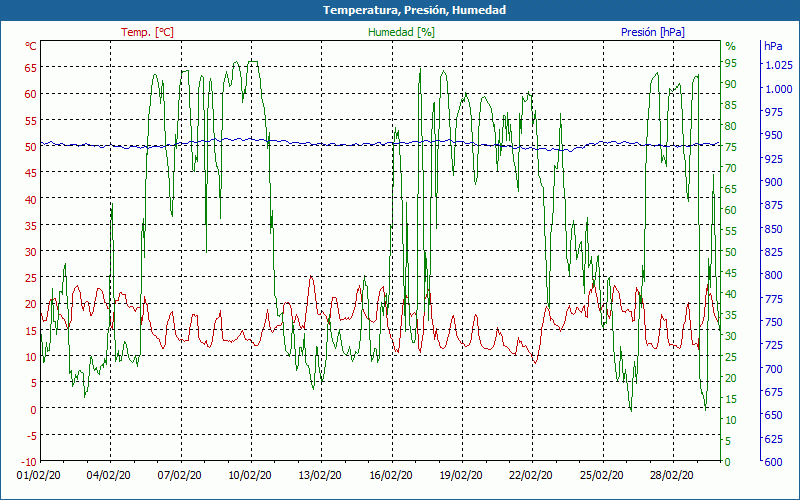
Task: Click the 600 value on pressure axis
Action: 773,462
